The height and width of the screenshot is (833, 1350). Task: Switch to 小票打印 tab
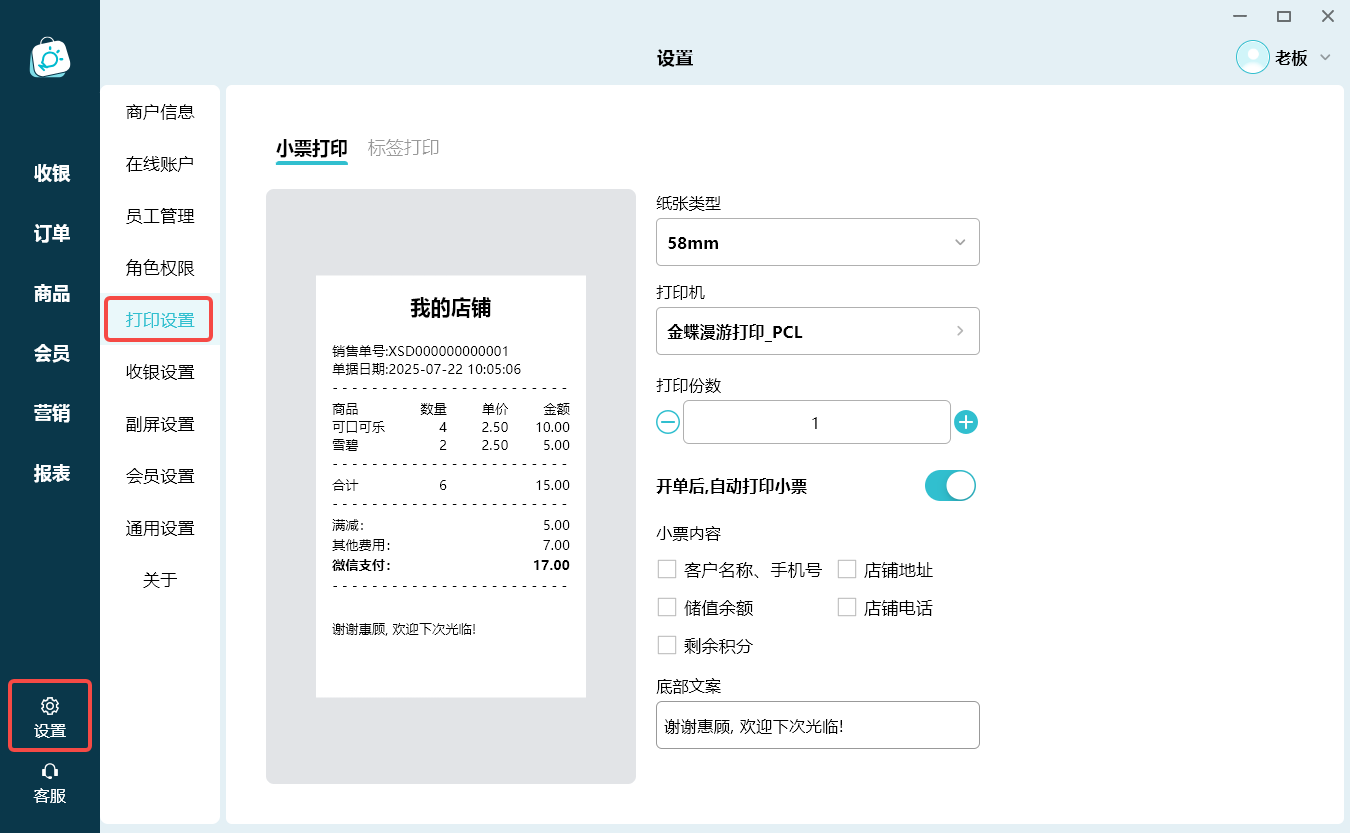click(x=312, y=148)
